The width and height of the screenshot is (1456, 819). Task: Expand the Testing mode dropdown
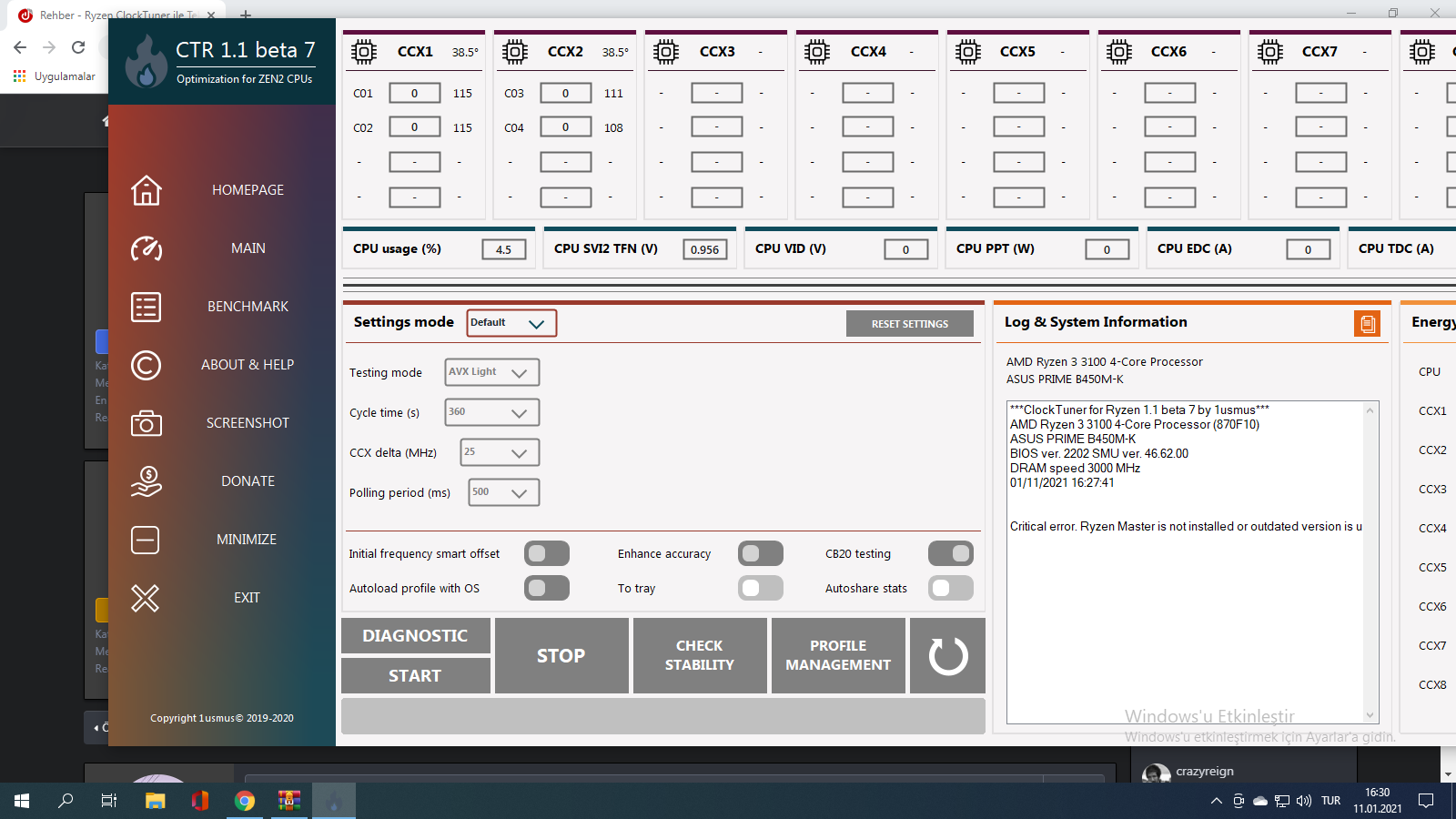(x=492, y=372)
